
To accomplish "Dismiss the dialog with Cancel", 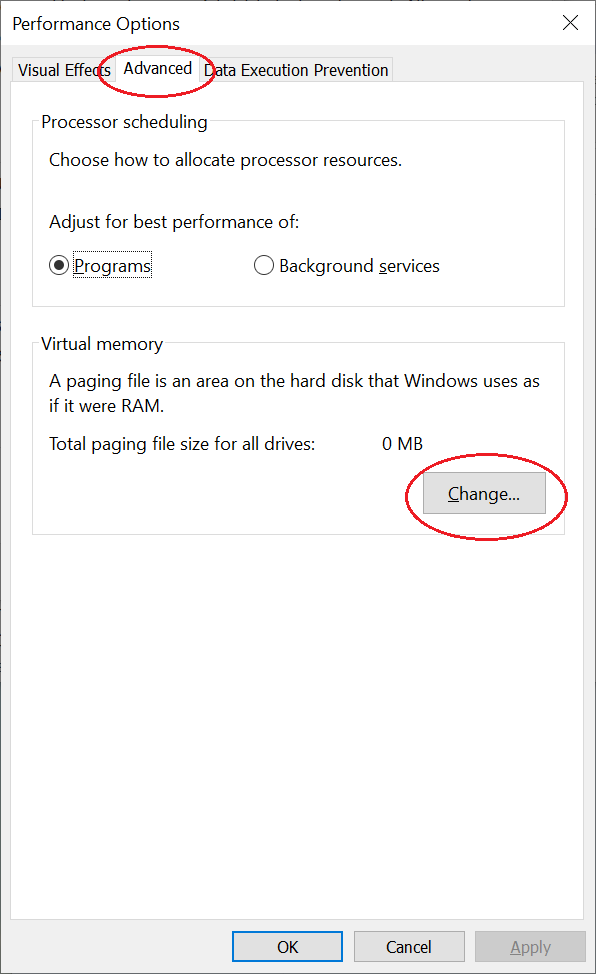I will 409,947.
